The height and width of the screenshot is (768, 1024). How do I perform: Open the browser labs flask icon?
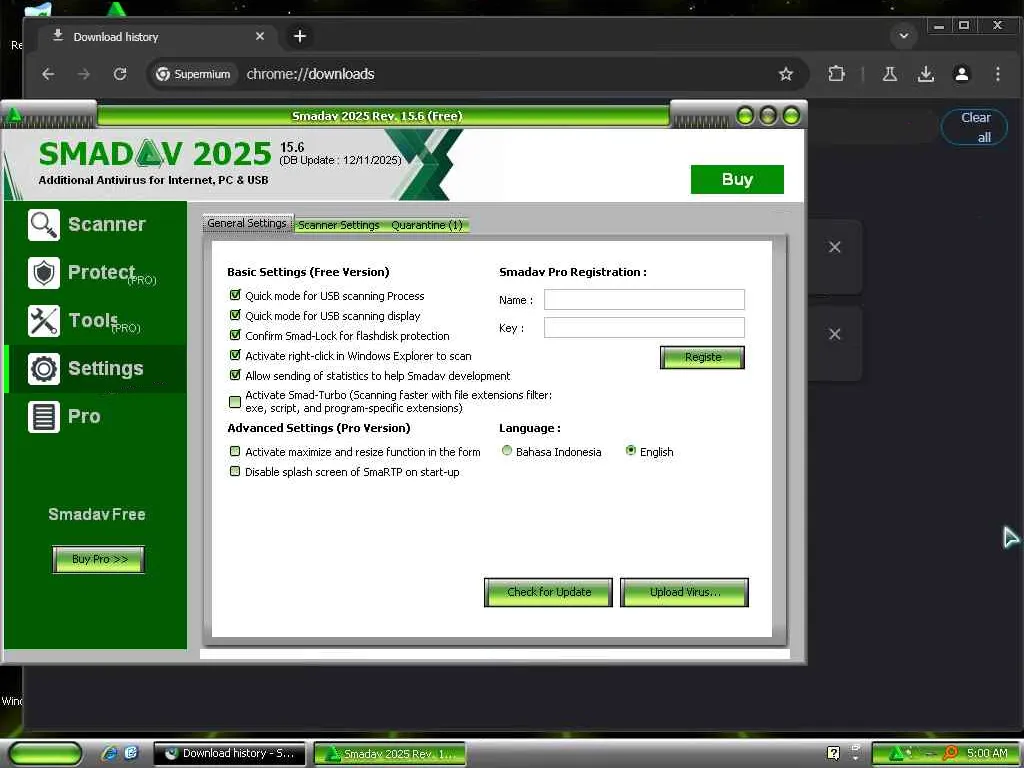point(889,74)
